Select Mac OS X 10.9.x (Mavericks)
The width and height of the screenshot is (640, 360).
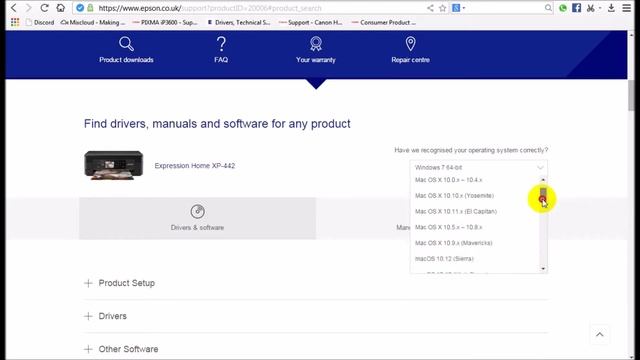point(453,243)
